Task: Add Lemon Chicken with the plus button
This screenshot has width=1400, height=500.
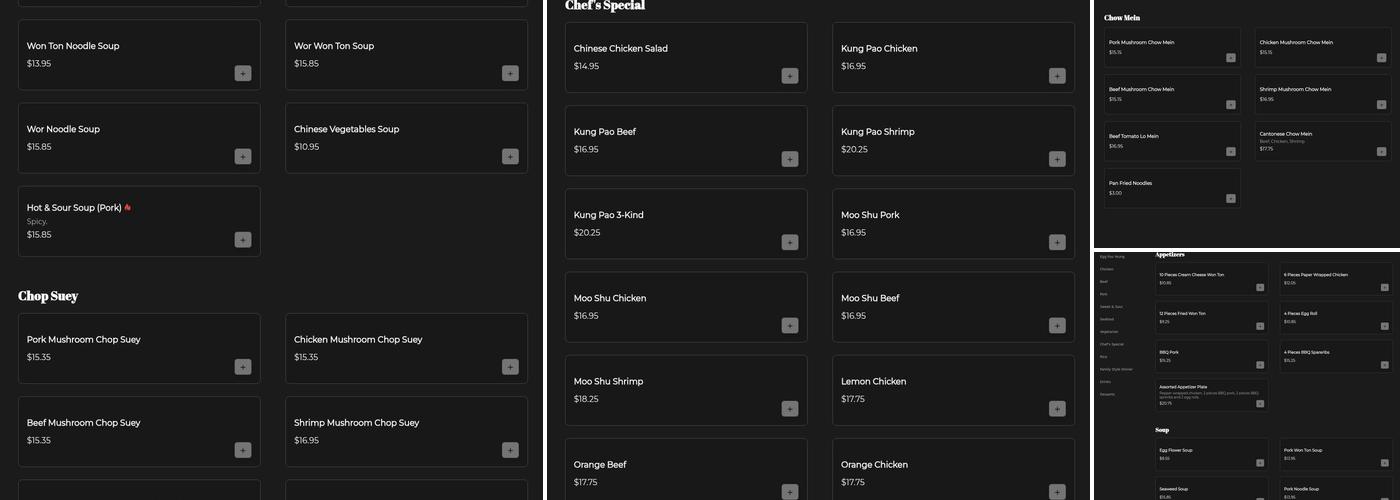Action: 1057,409
